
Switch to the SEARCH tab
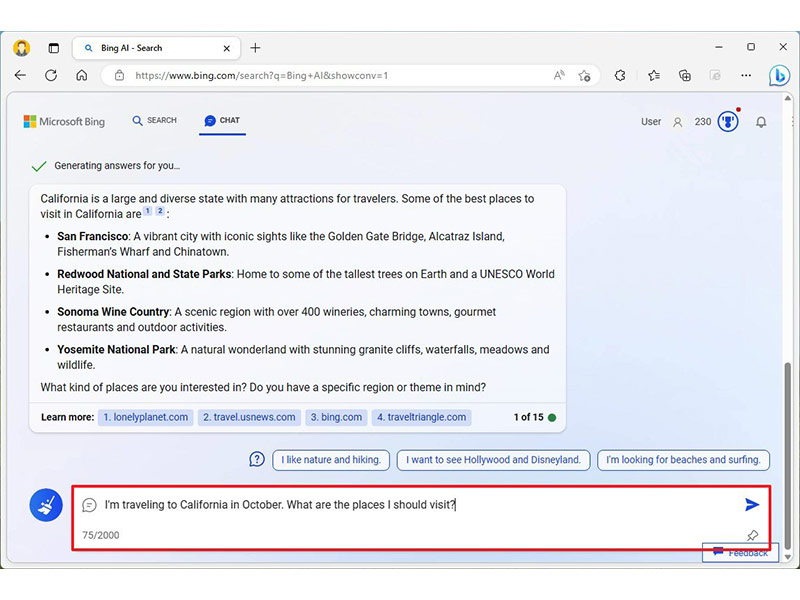[155, 120]
